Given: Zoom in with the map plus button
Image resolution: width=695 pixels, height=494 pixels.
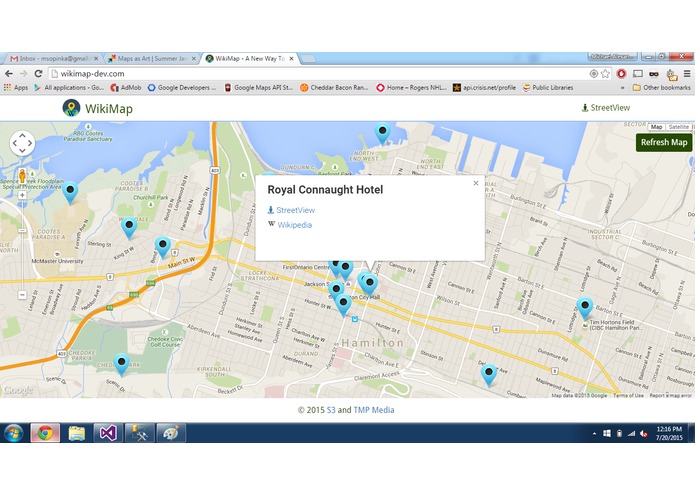Looking at the screenshot, I should coord(22,195).
